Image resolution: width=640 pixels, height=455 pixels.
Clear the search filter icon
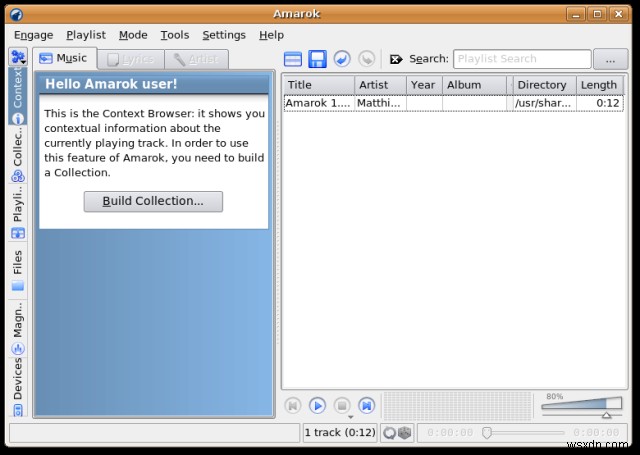[x=396, y=60]
